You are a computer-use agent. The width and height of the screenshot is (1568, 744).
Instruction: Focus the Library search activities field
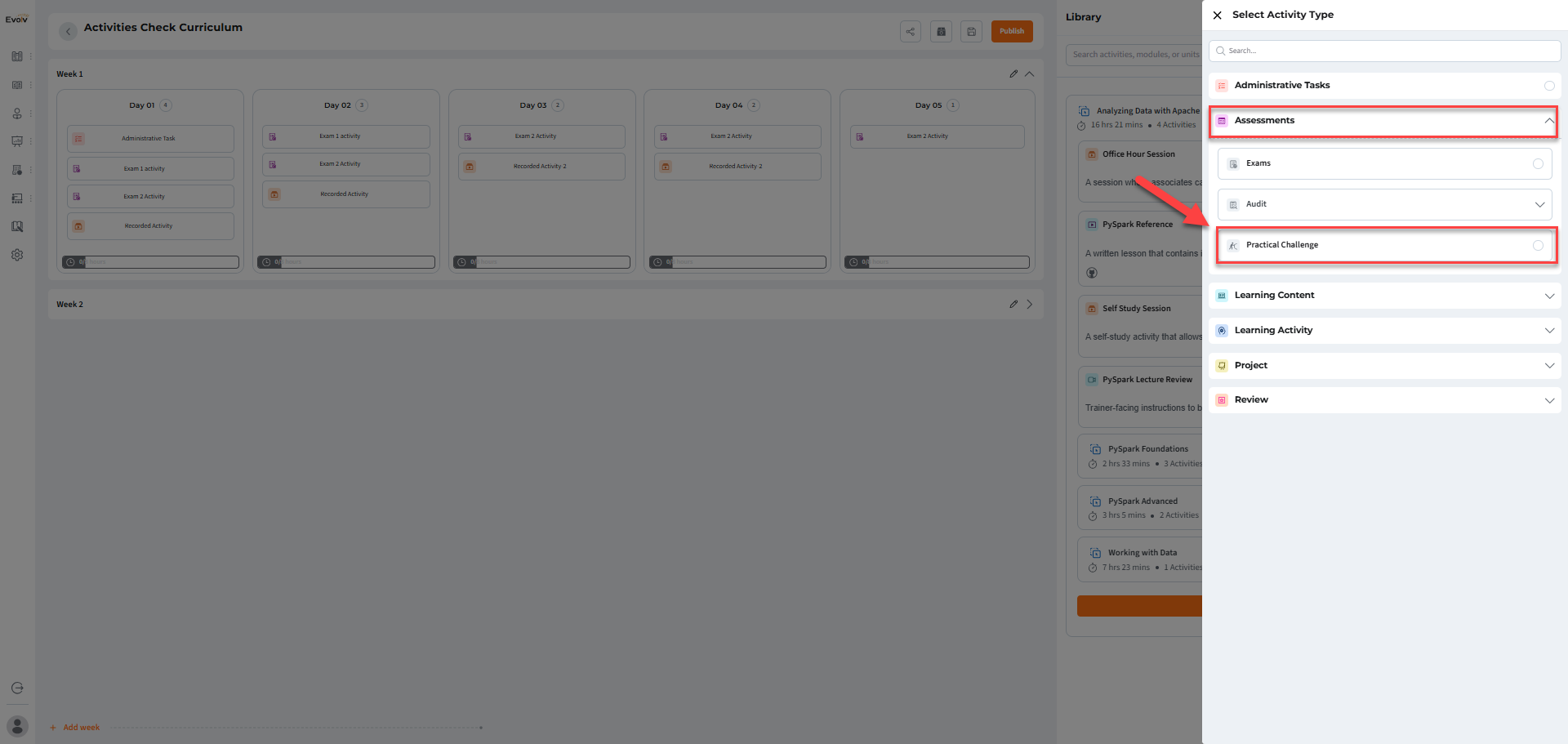click(x=1134, y=55)
